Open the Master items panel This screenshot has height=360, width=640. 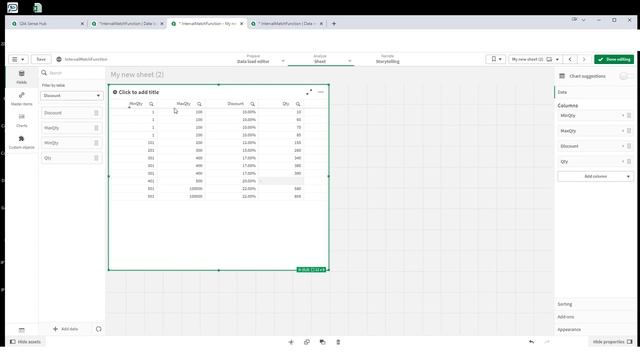click(x=22, y=99)
